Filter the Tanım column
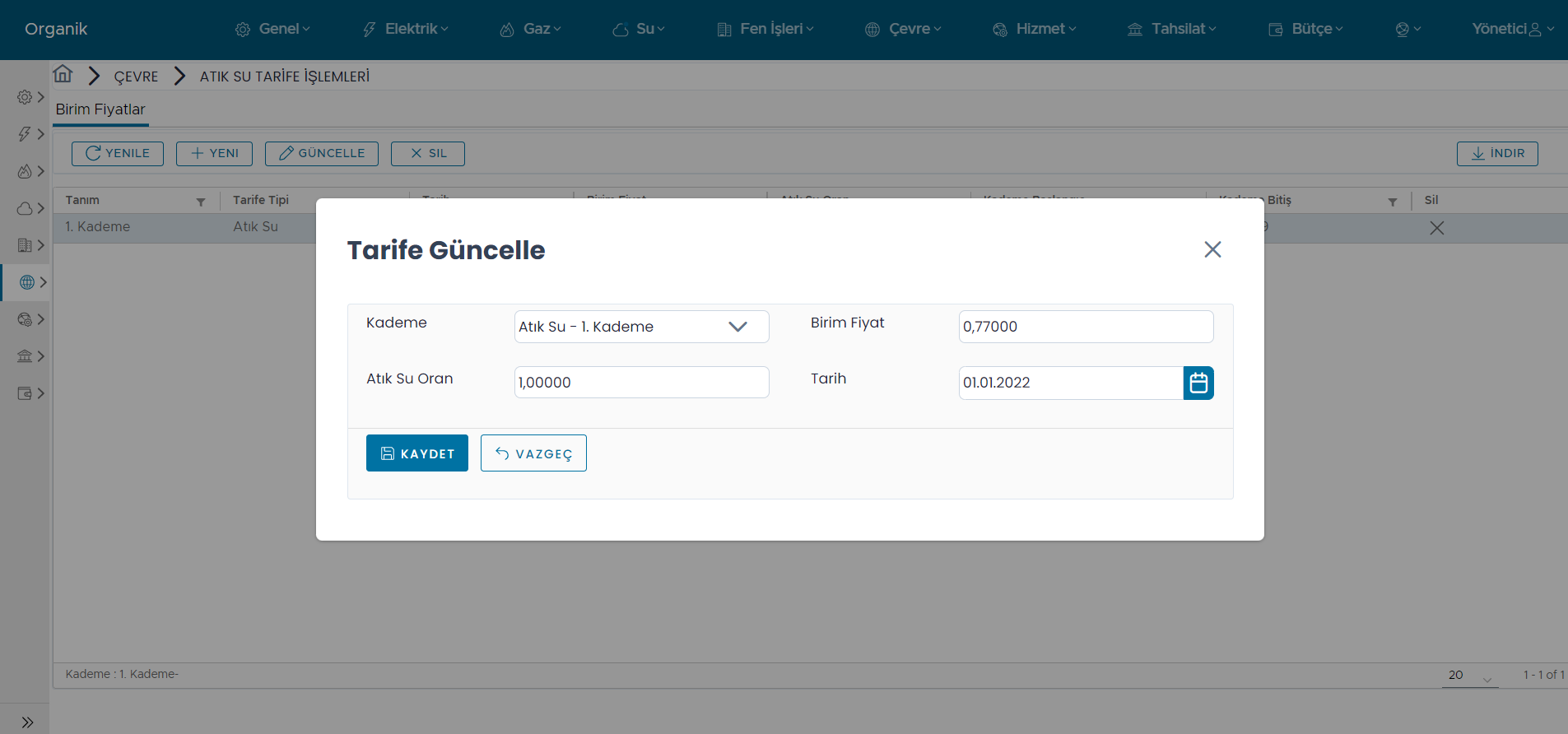The image size is (1568, 734). (x=201, y=202)
